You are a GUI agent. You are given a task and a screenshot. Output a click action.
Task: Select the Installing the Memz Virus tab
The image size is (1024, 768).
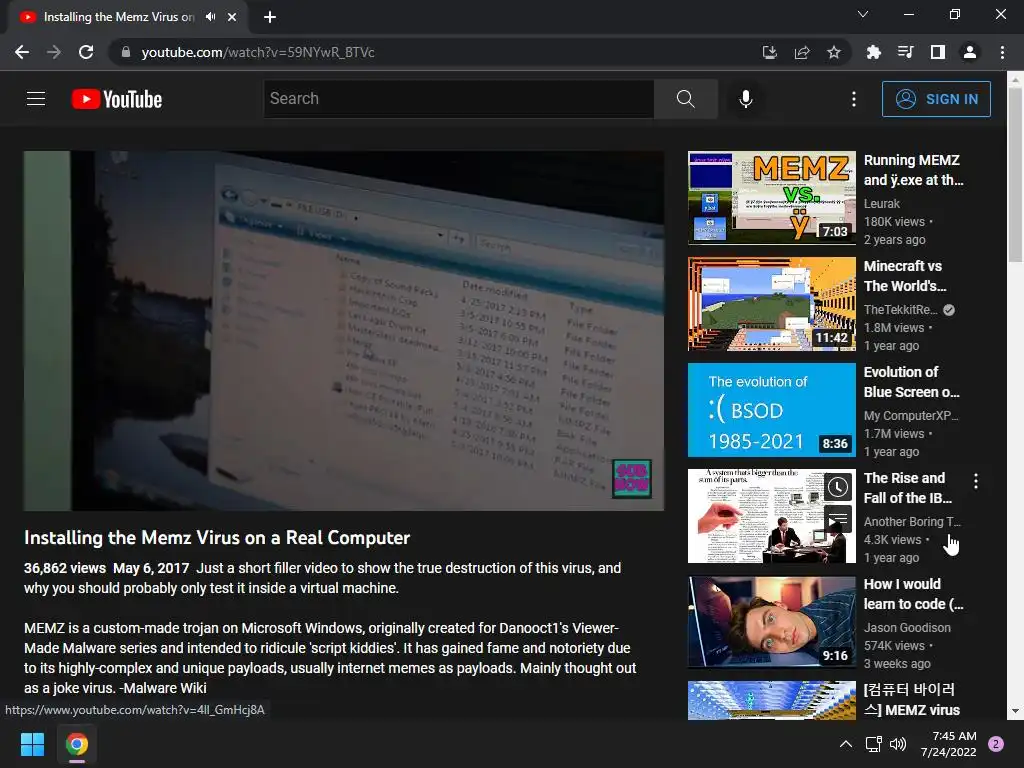[119, 17]
